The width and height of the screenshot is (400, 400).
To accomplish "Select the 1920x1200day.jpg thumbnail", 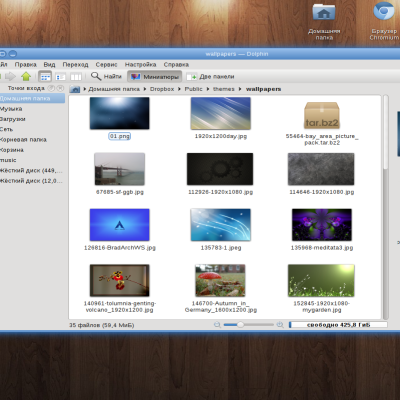I will coord(221,113).
